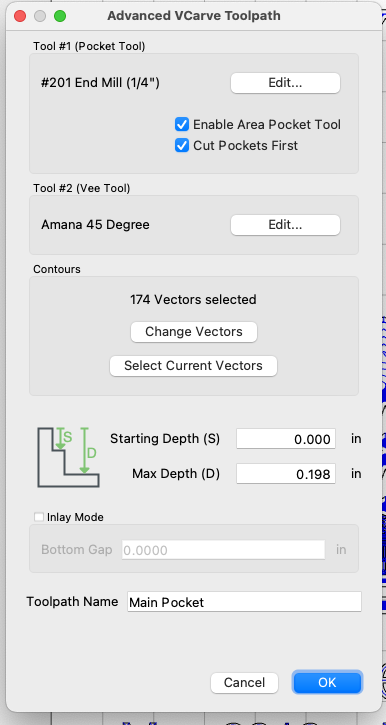The image size is (386, 725).
Task: Click the gray minimize window button
Action: (40, 16)
